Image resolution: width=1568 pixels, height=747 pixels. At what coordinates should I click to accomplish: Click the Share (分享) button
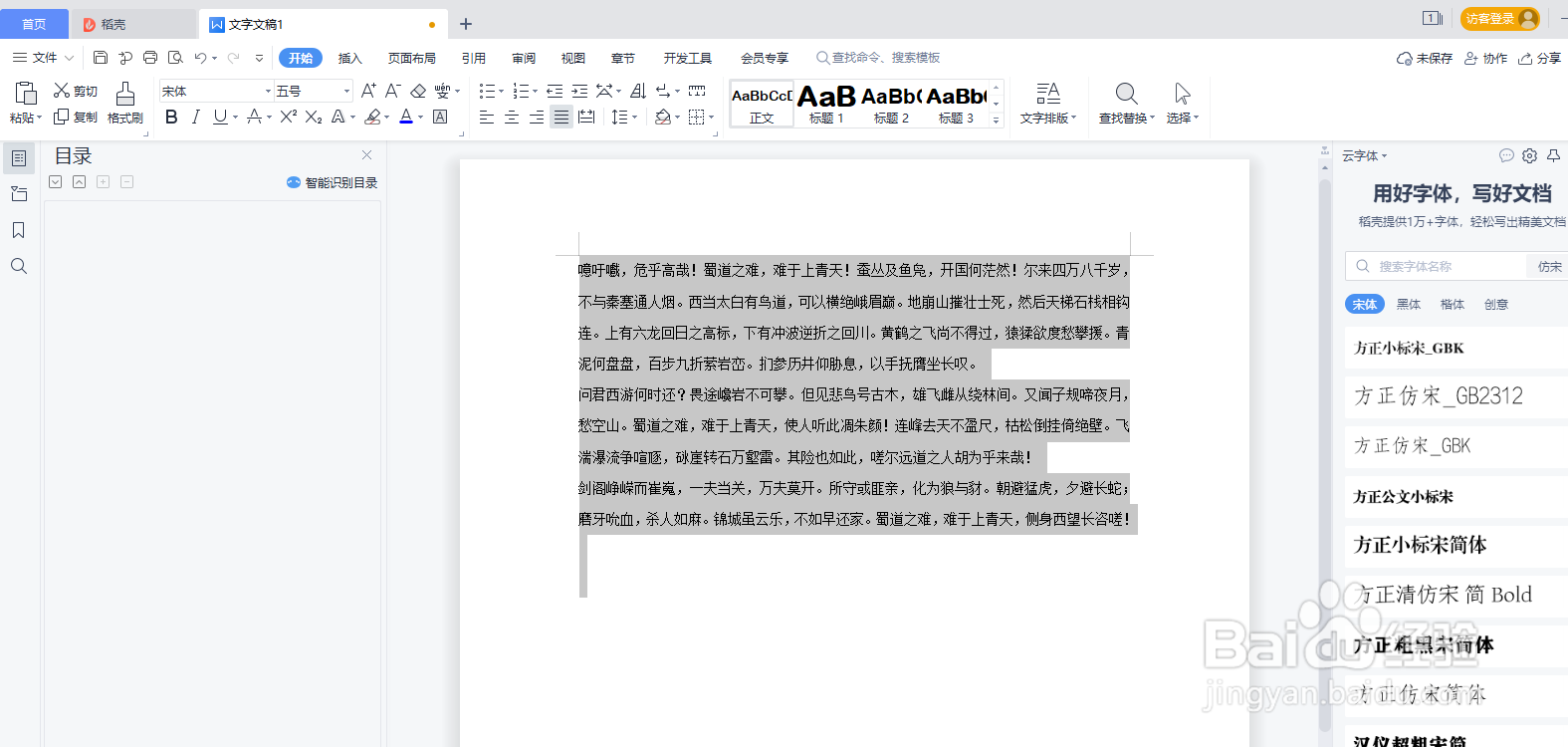click(x=1539, y=58)
